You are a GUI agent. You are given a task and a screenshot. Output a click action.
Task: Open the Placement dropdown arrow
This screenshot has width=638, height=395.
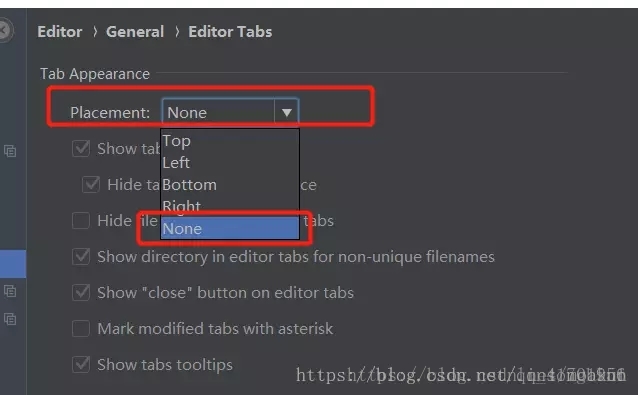(286, 112)
